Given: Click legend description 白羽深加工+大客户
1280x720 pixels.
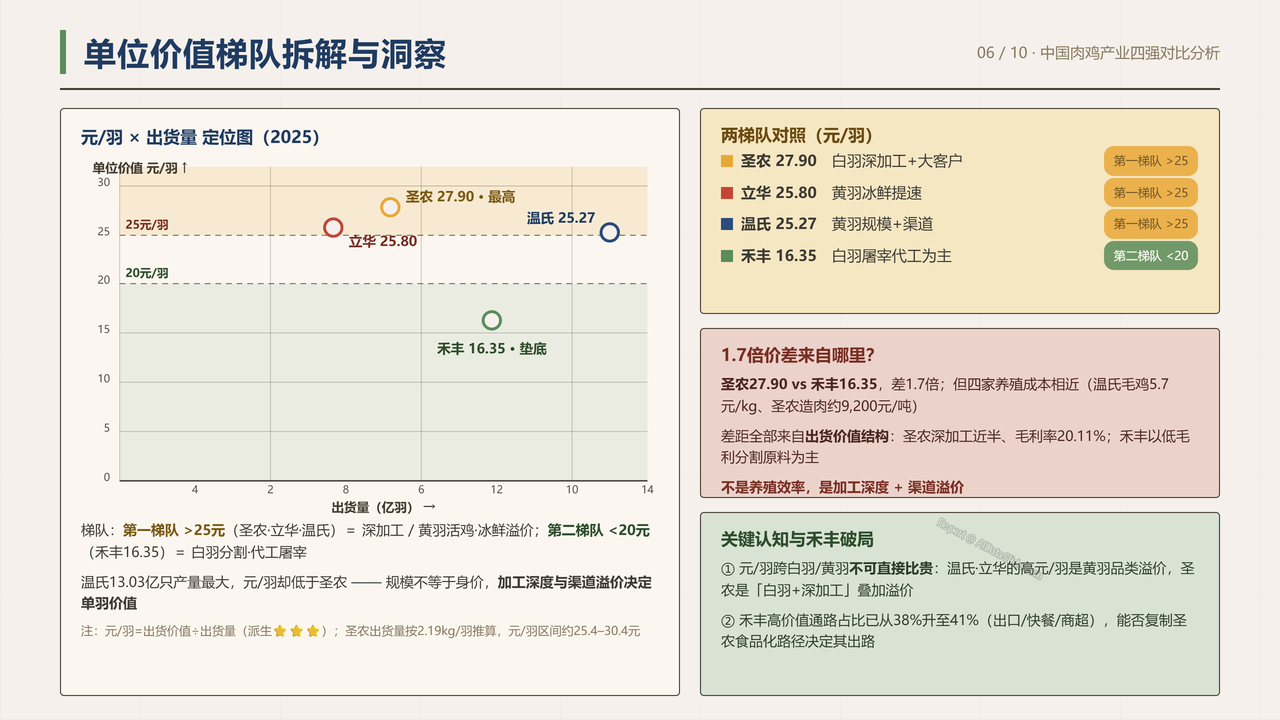Looking at the screenshot, I should (897, 161).
